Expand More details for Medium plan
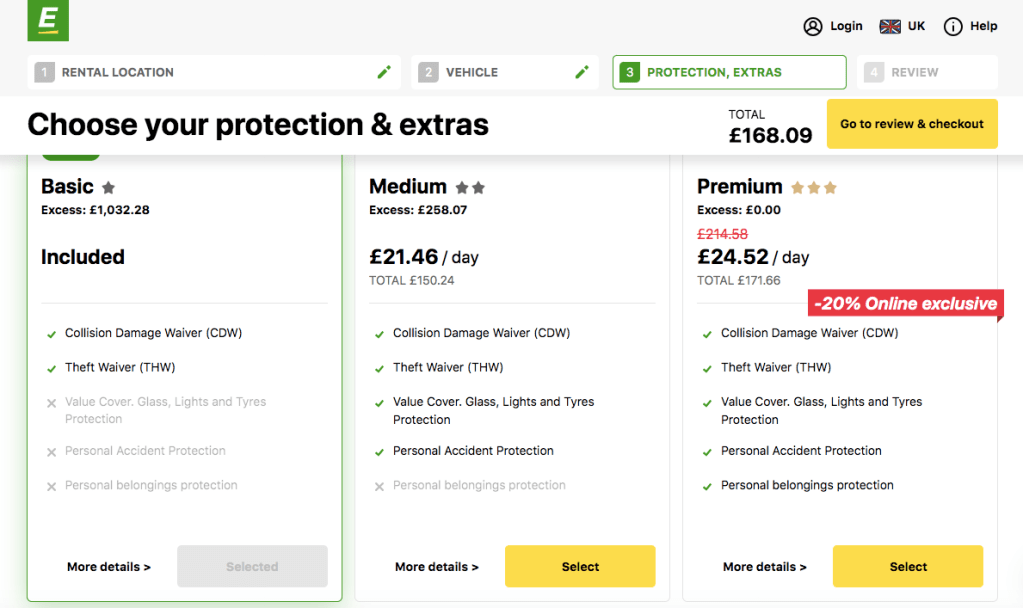Viewport: 1023px width, 608px height. [x=437, y=567]
